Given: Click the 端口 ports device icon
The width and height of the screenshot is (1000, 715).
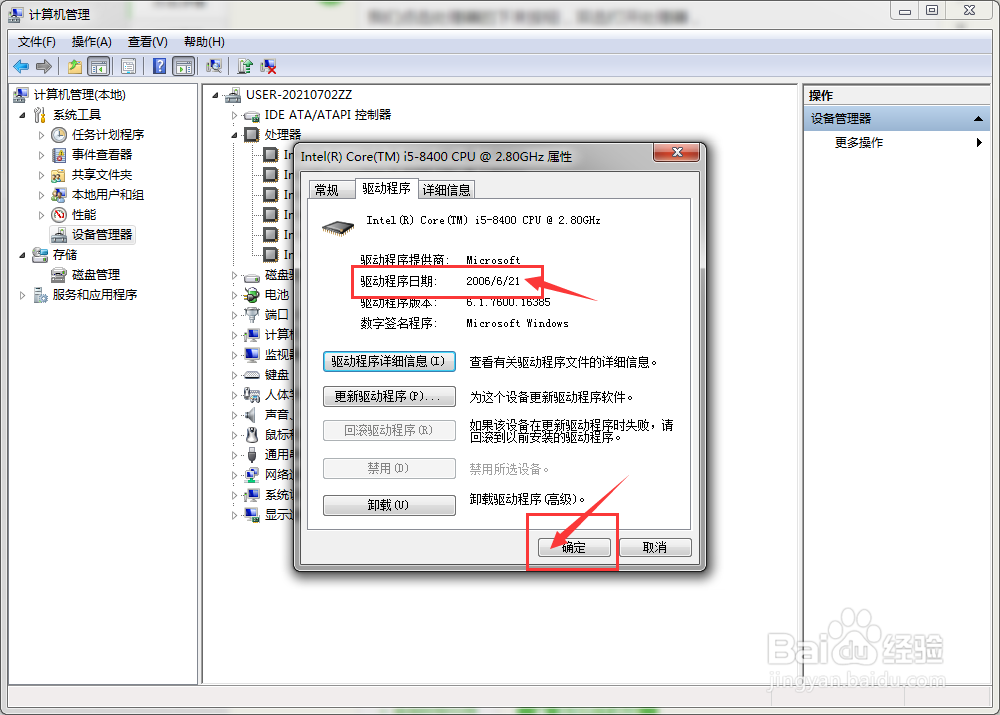Looking at the screenshot, I should tap(252, 314).
